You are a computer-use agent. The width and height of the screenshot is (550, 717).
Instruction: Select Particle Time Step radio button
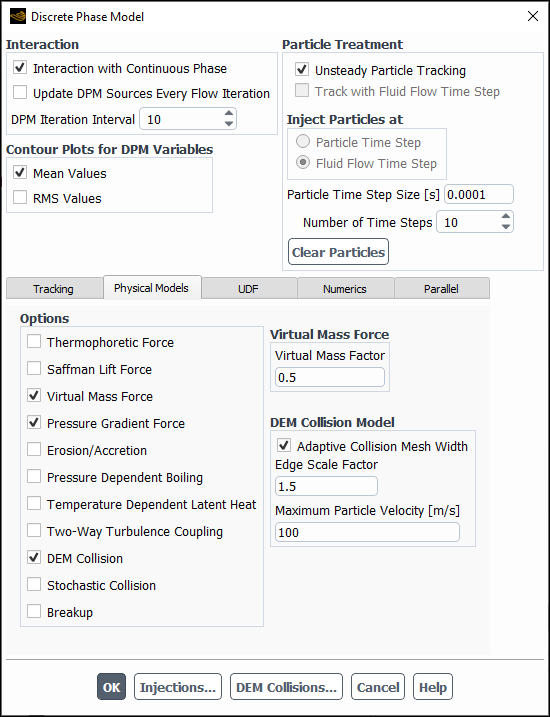[x=303, y=142]
